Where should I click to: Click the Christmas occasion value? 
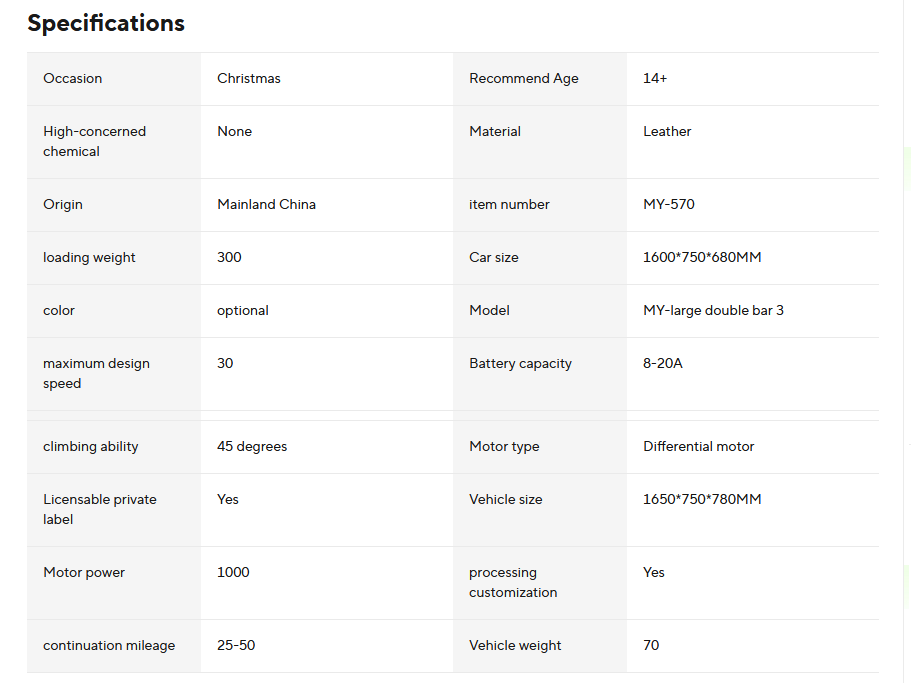tap(249, 79)
